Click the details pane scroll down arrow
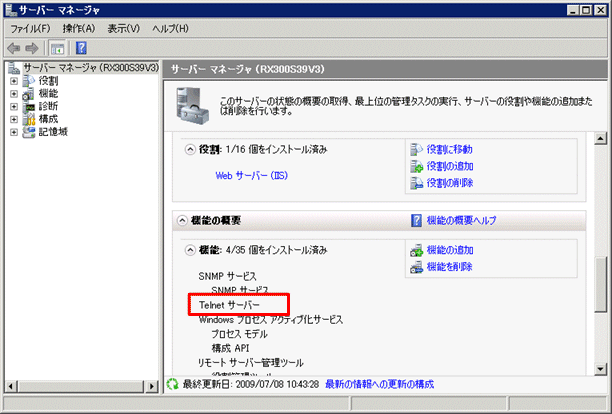The height and width of the screenshot is (414, 612). tap(601, 369)
